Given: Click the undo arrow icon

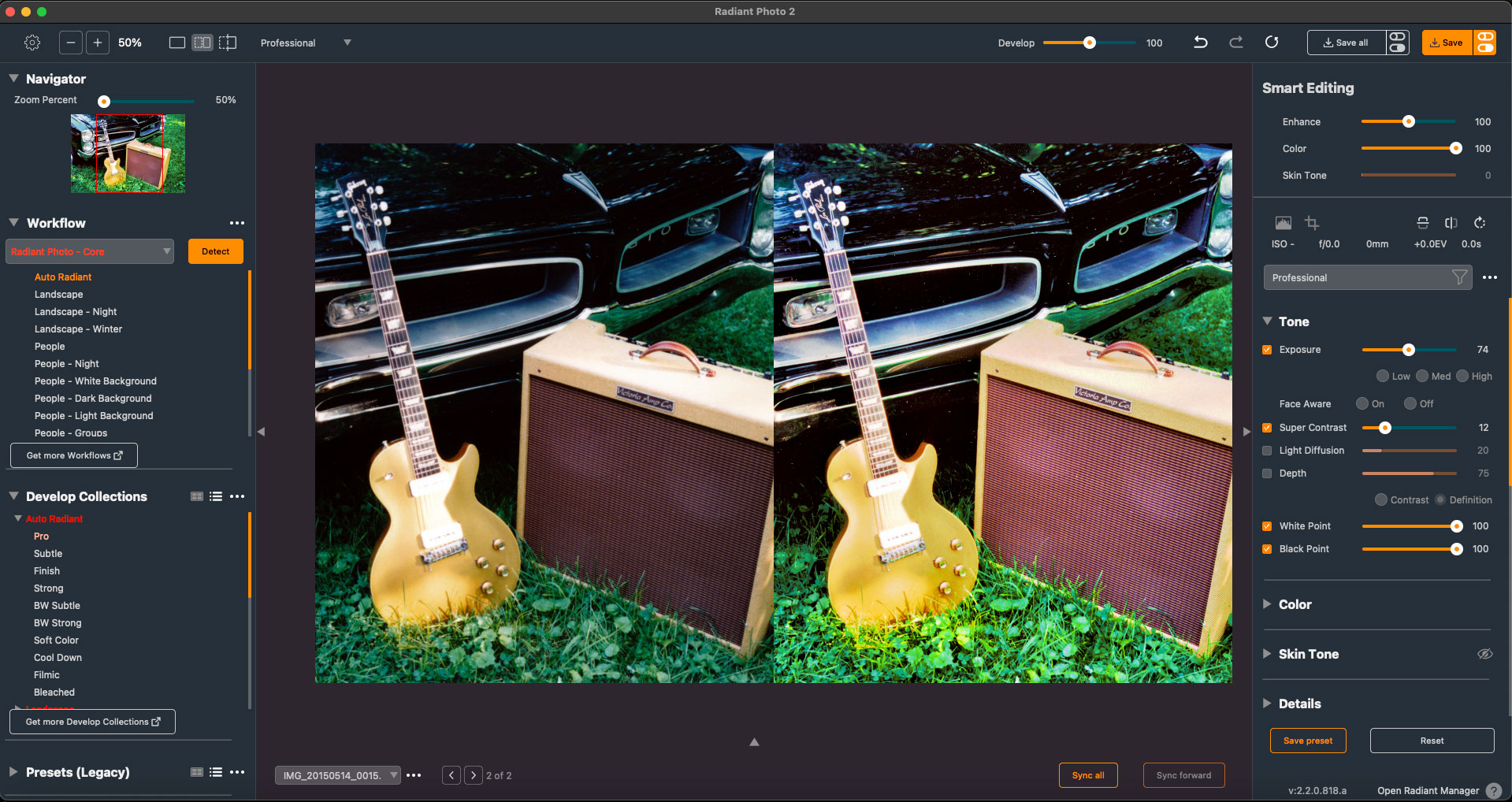Looking at the screenshot, I should click(x=1200, y=43).
